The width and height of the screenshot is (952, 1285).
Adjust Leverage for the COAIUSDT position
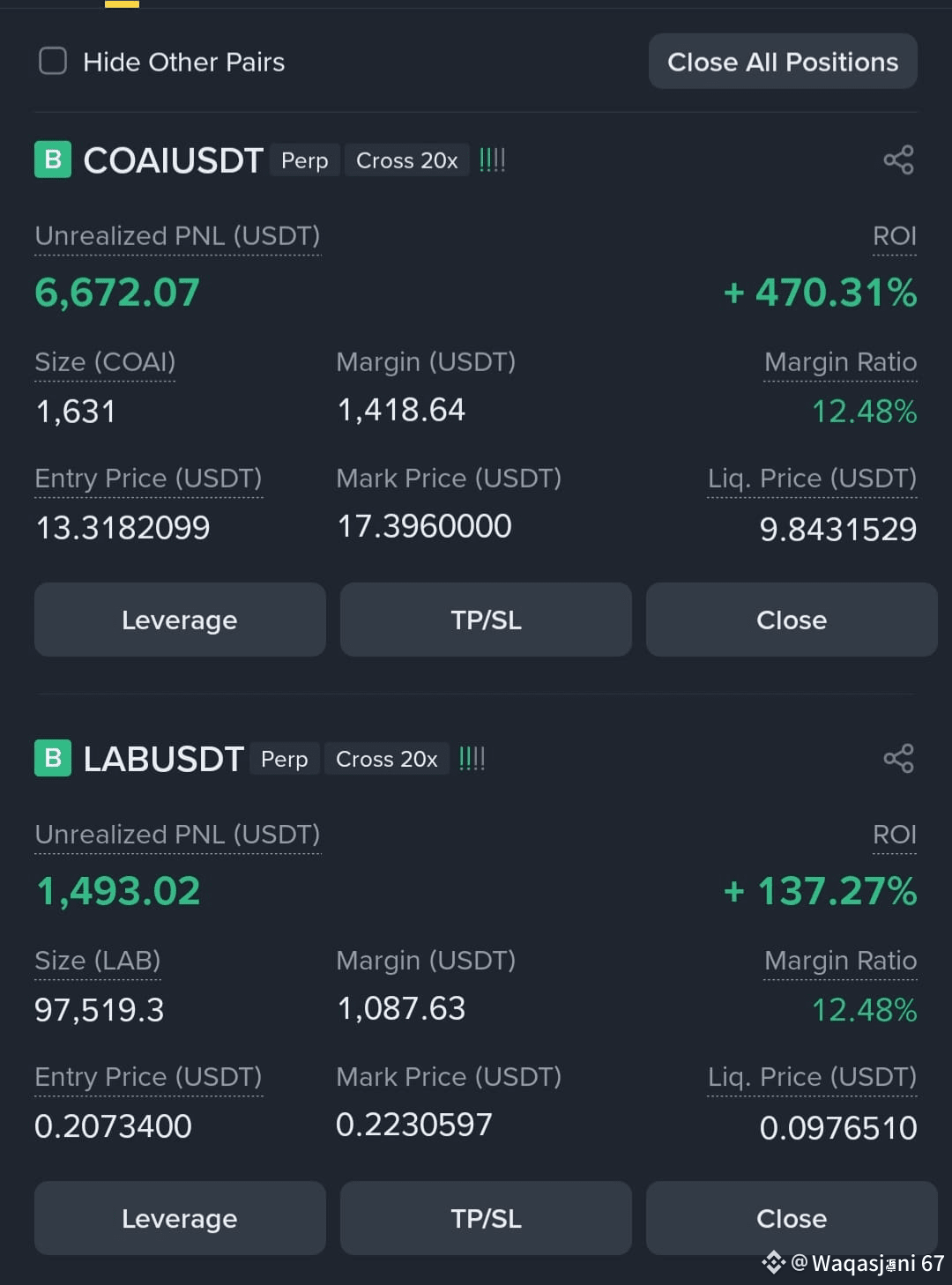(x=180, y=620)
